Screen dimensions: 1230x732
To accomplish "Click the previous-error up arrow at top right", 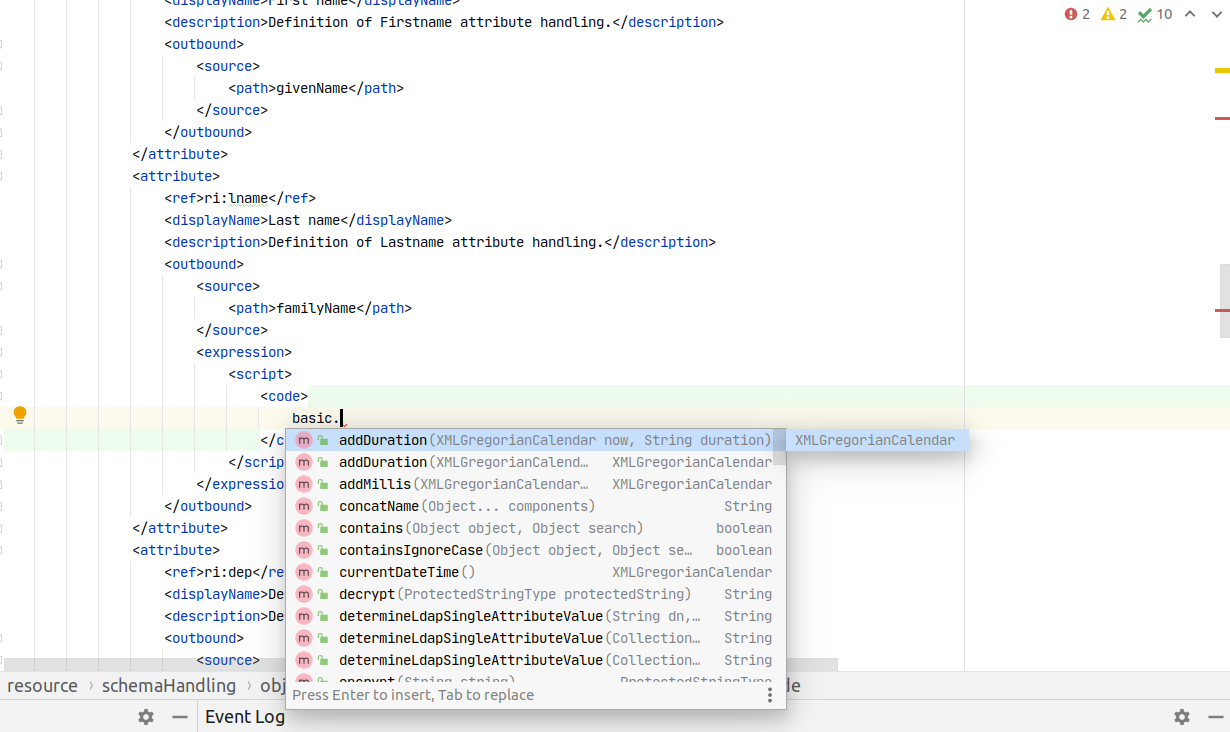I will point(1190,15).
